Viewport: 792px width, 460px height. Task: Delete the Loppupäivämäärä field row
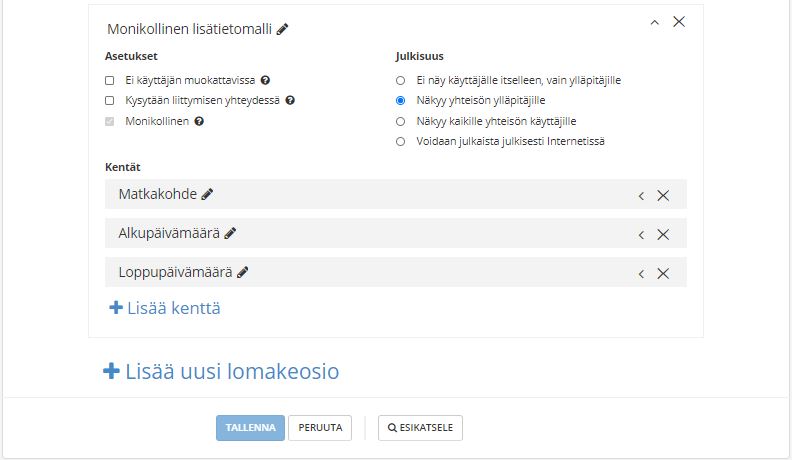click(x=663, y=273)
